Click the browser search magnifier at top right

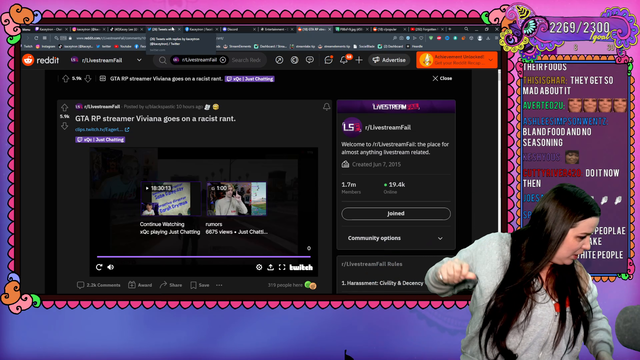pos(466,29)
